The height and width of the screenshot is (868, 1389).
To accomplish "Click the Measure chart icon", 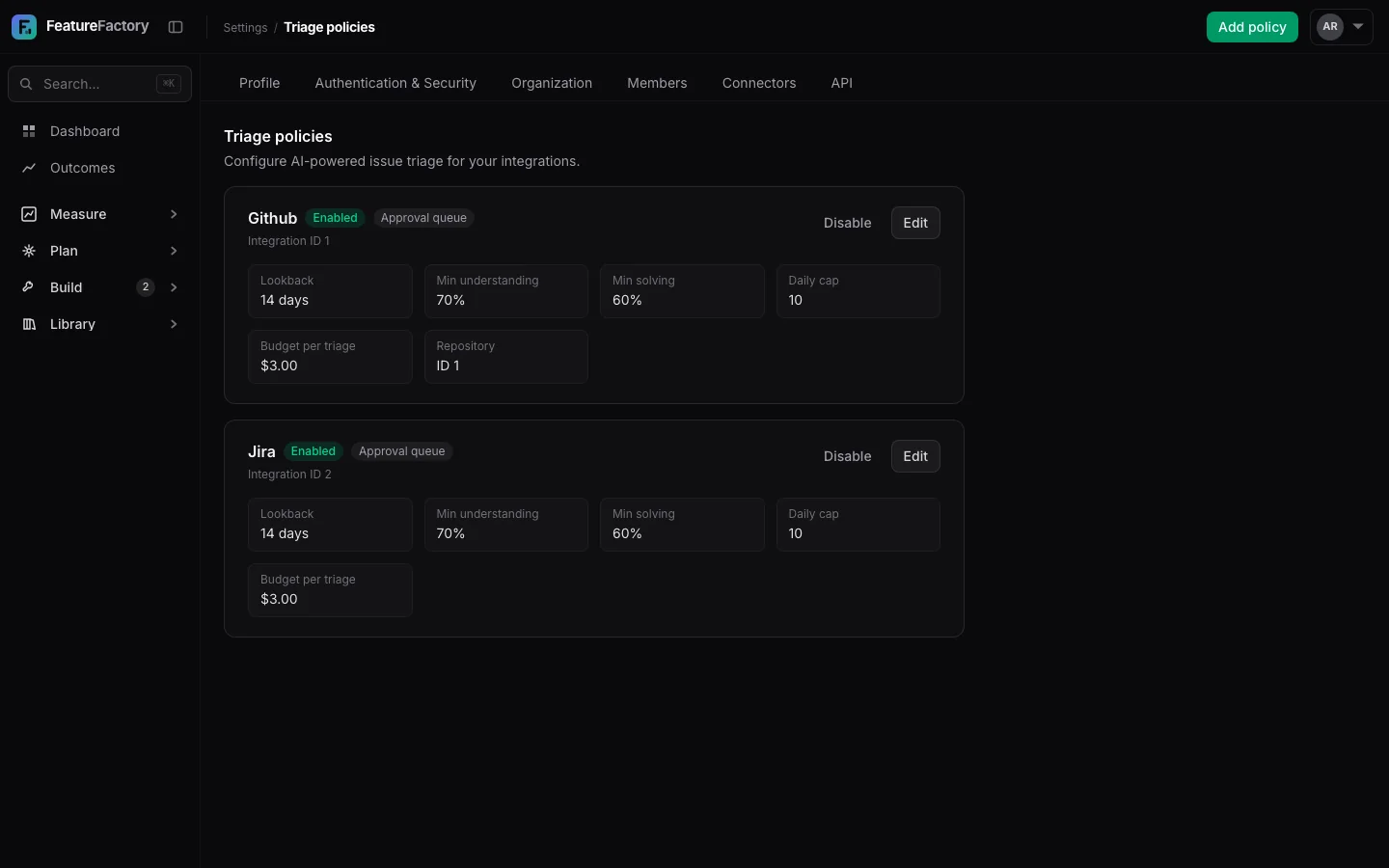I will pyautogui.click(x=29, y=214).
